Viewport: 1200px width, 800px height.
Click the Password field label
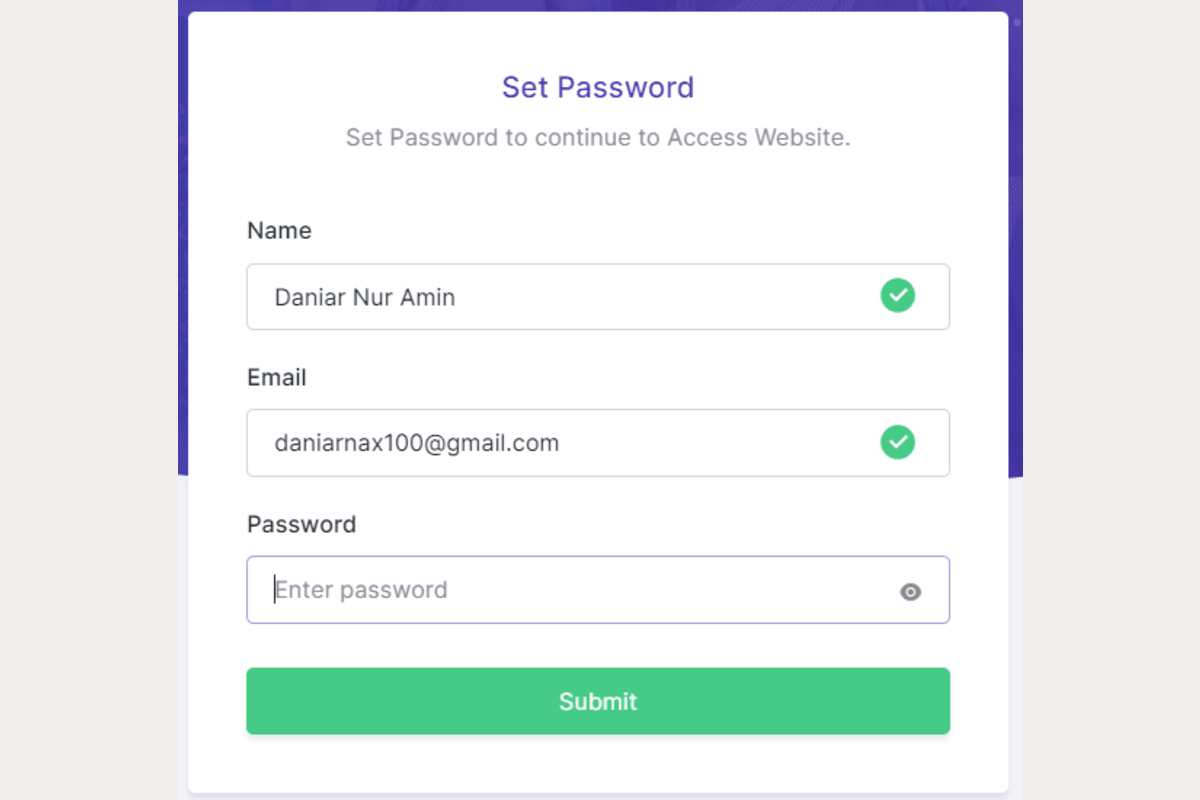point(301,524)
